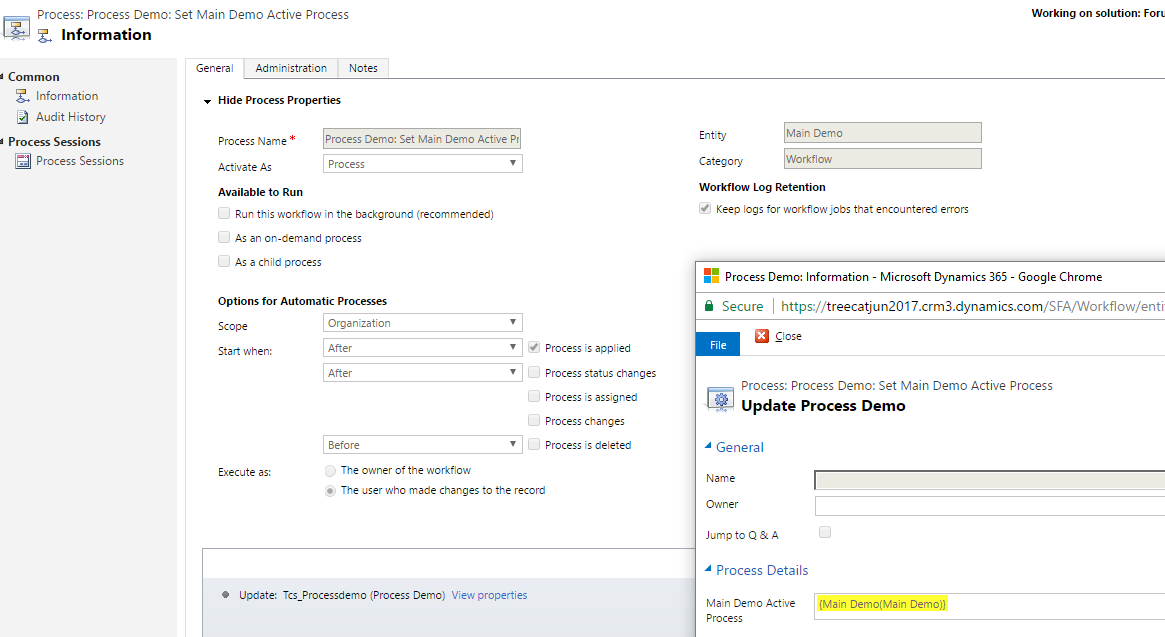This screenshot has height=637, width=1165.
Task: Select user who made changes radio
Action: tap(330, 491)
